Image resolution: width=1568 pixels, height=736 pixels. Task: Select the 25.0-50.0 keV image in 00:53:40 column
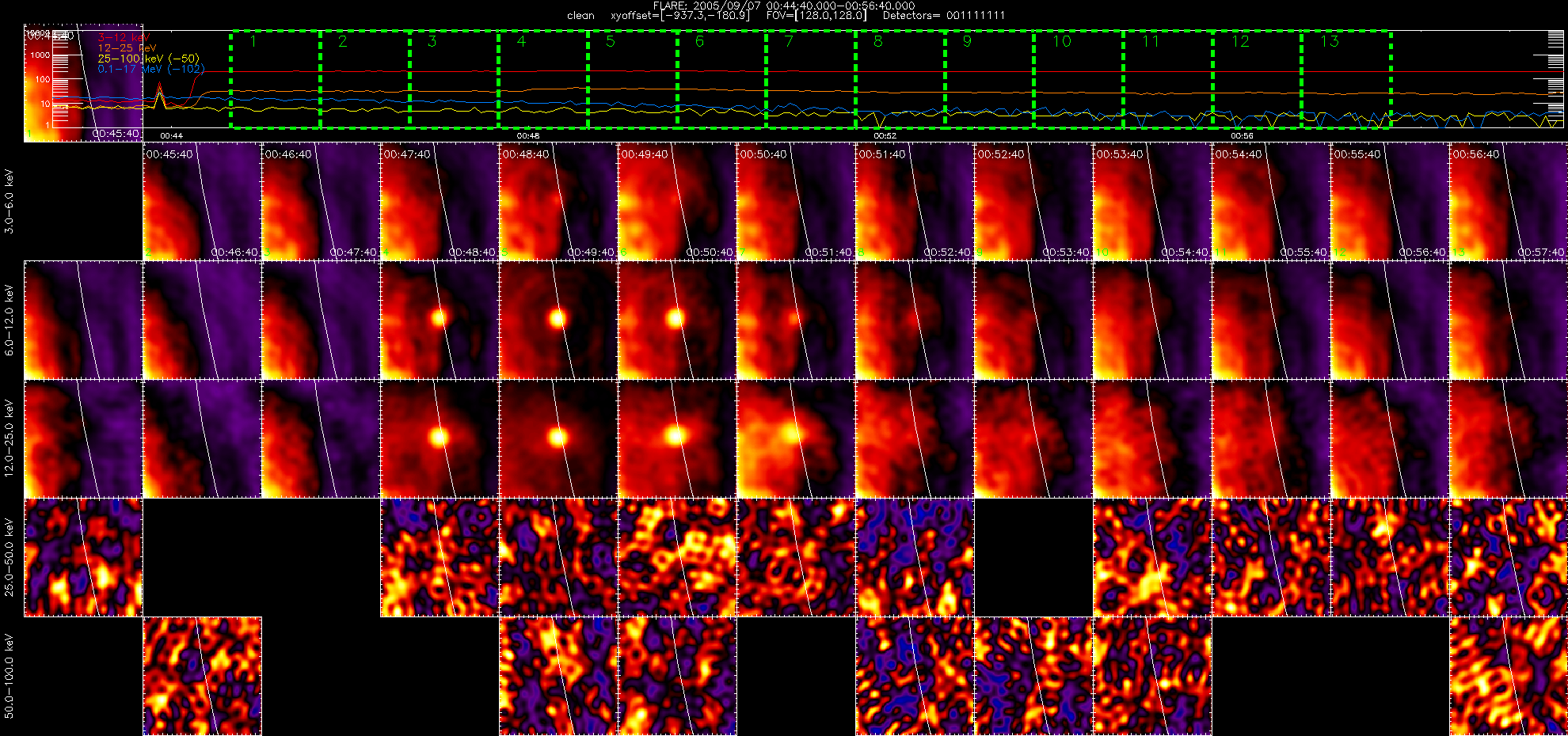[x=1152, y=558]
